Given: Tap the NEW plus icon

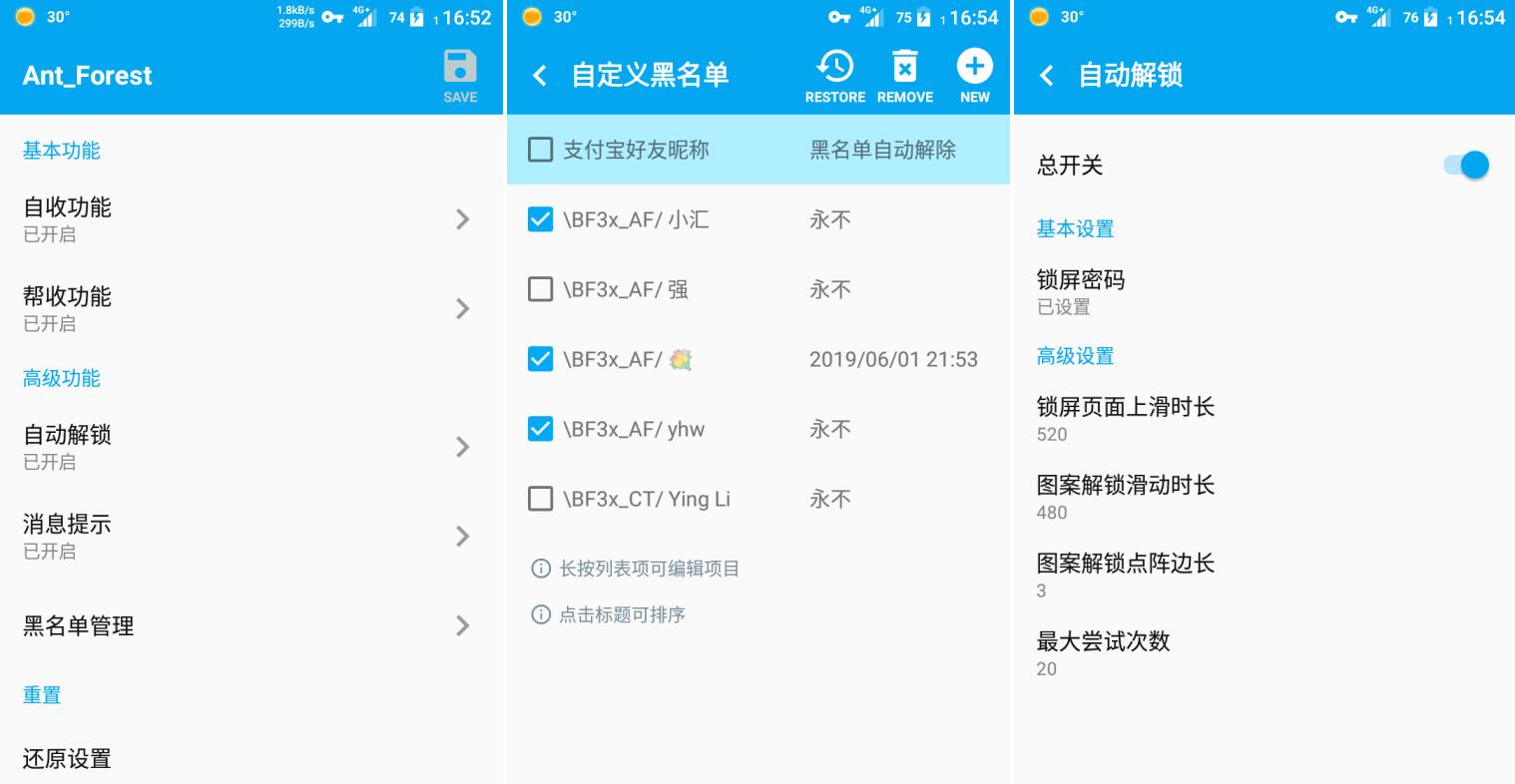Looking at the screenshot, I should pos(974,68).
